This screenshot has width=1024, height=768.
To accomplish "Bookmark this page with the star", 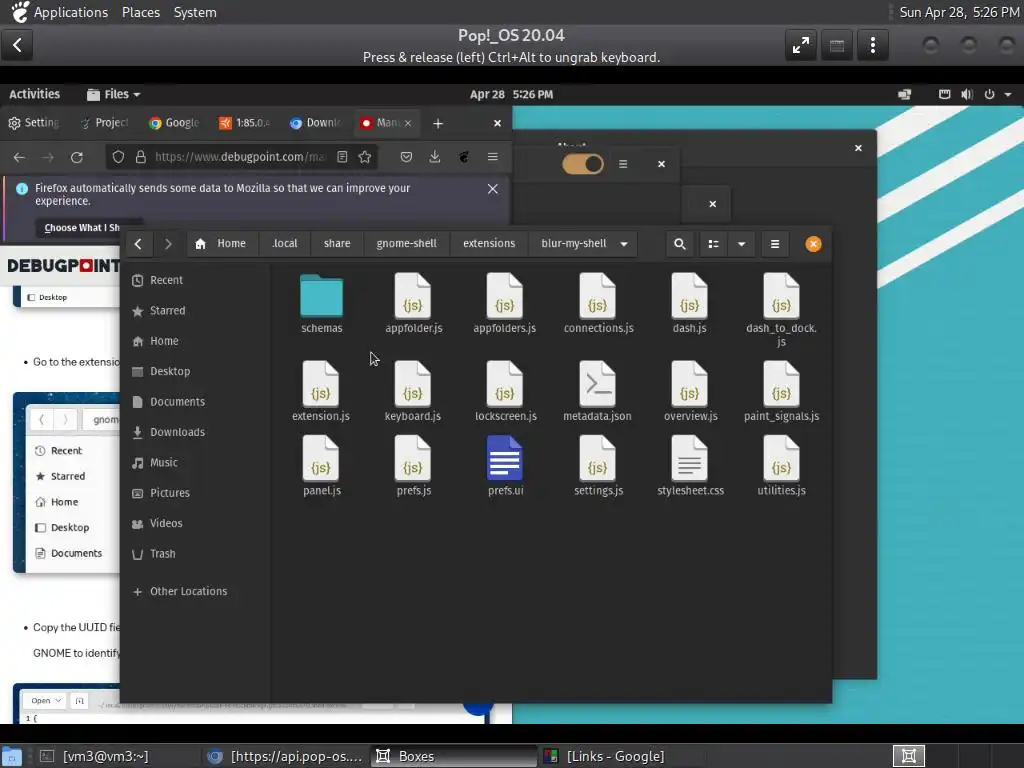I will 365,157.
